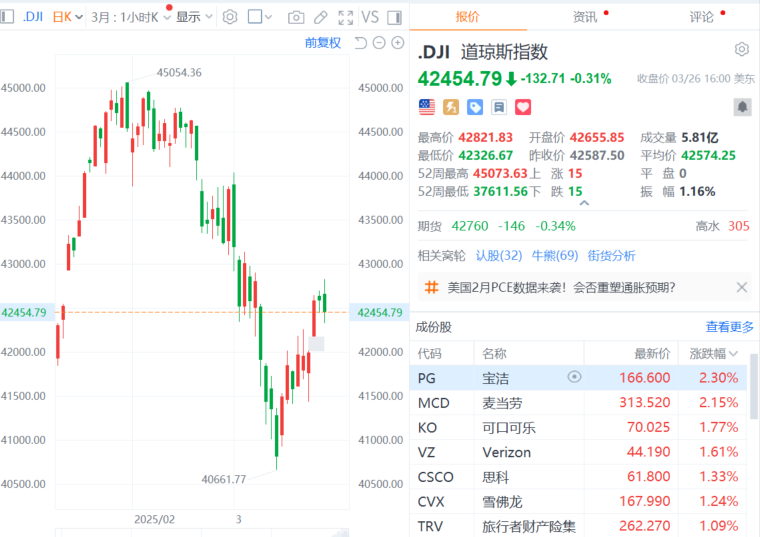Open the layout square dropdown
This screenshot has width=760, height=537.
[x=259, y=17]
